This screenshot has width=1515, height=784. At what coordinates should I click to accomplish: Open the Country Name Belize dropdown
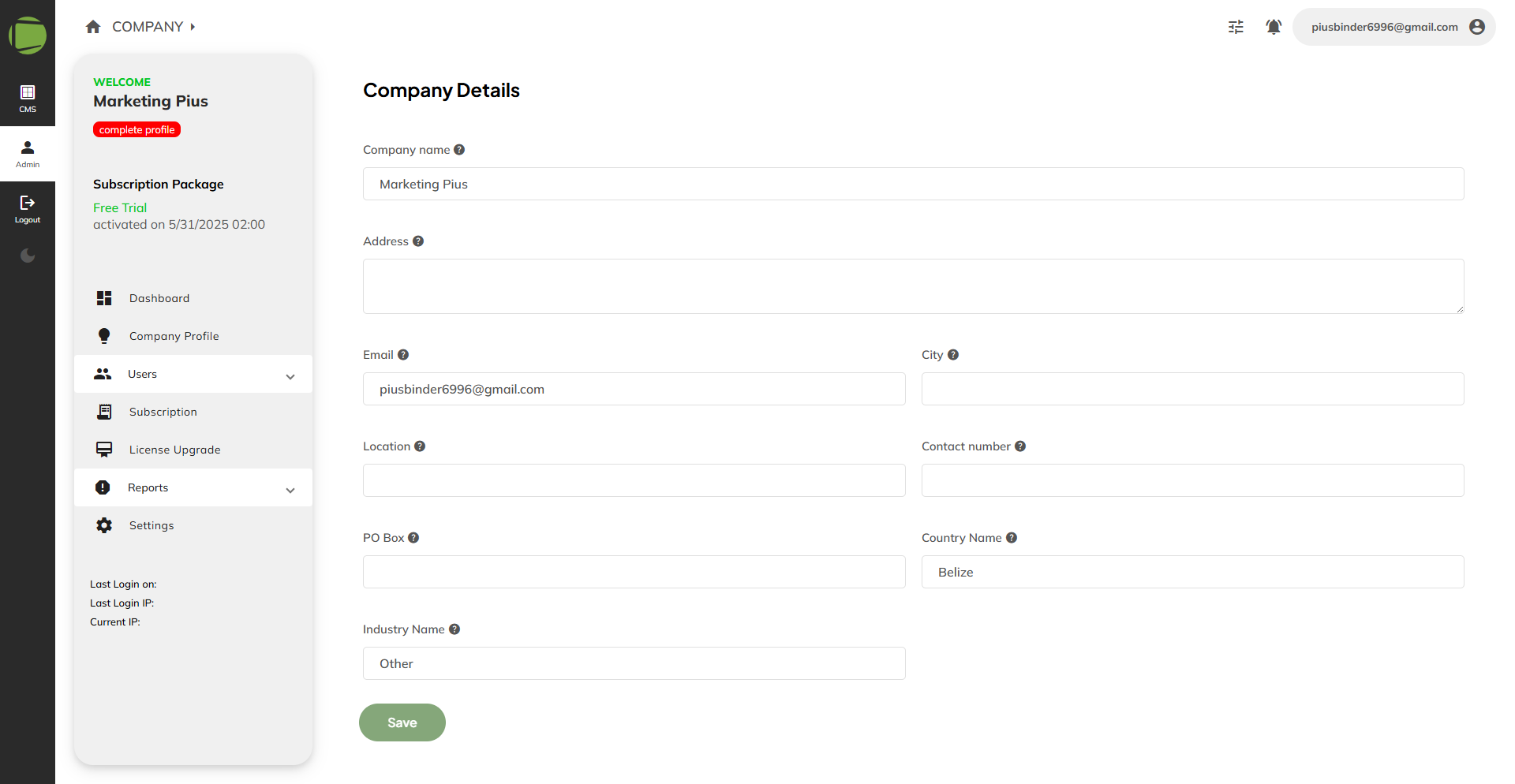pyautogui.click(x=1192, y=572)
